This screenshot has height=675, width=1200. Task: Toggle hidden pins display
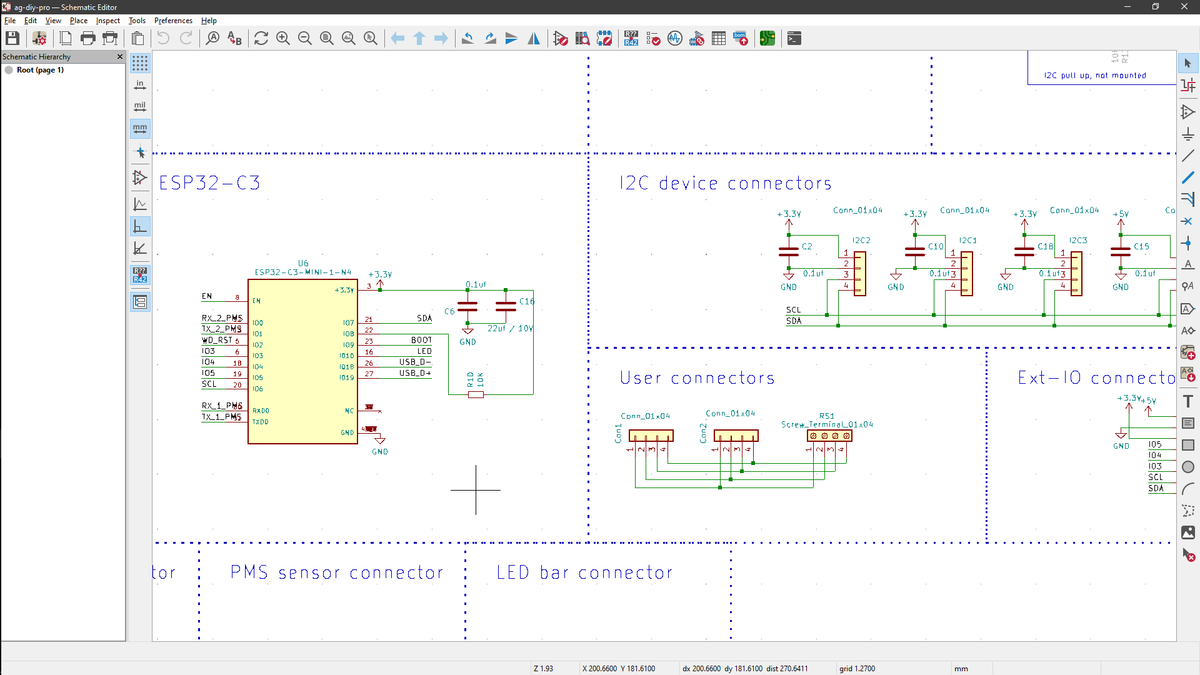click(140, 178)
